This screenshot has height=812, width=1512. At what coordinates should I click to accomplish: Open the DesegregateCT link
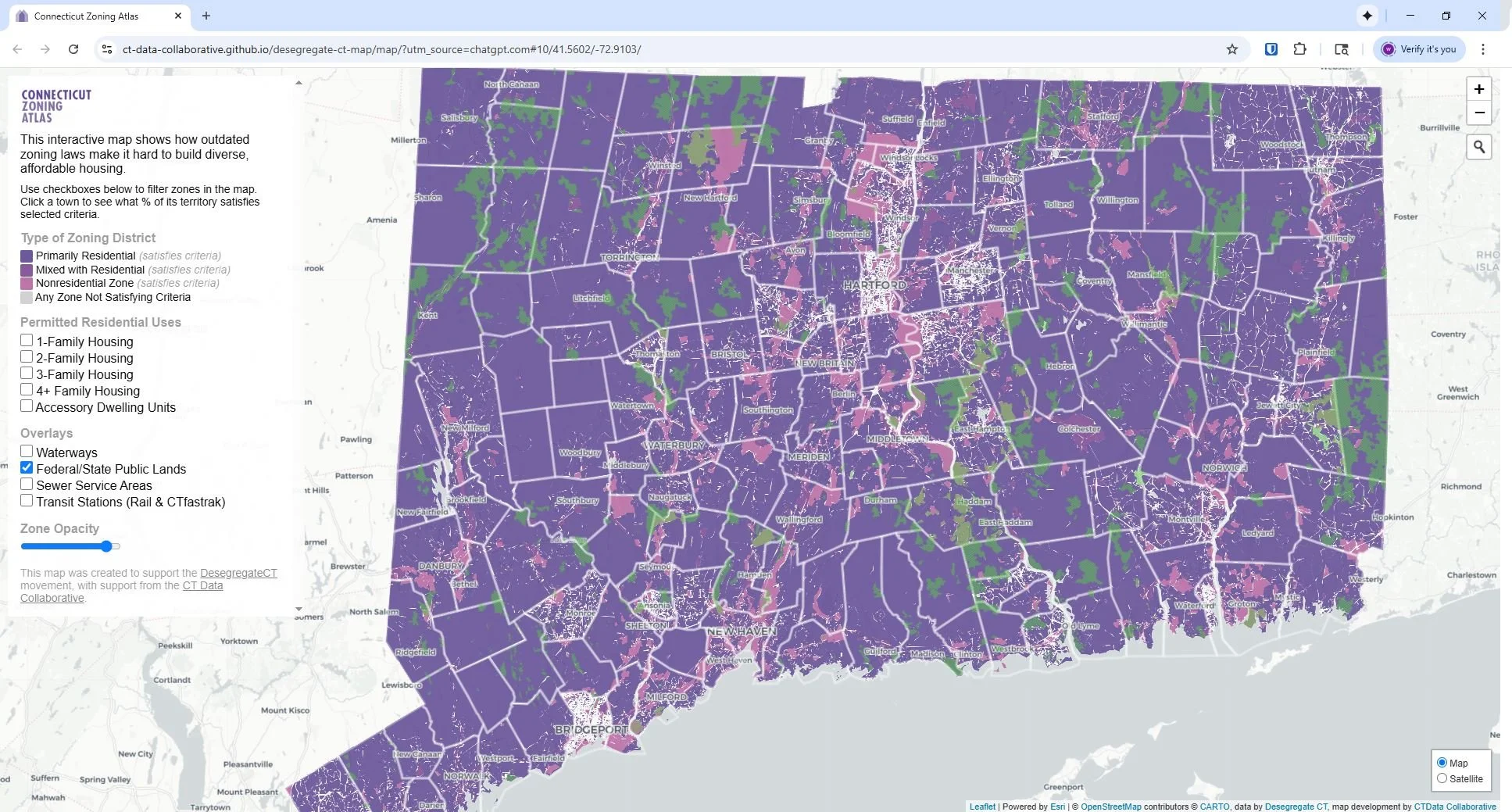click(x=238, y=573)
